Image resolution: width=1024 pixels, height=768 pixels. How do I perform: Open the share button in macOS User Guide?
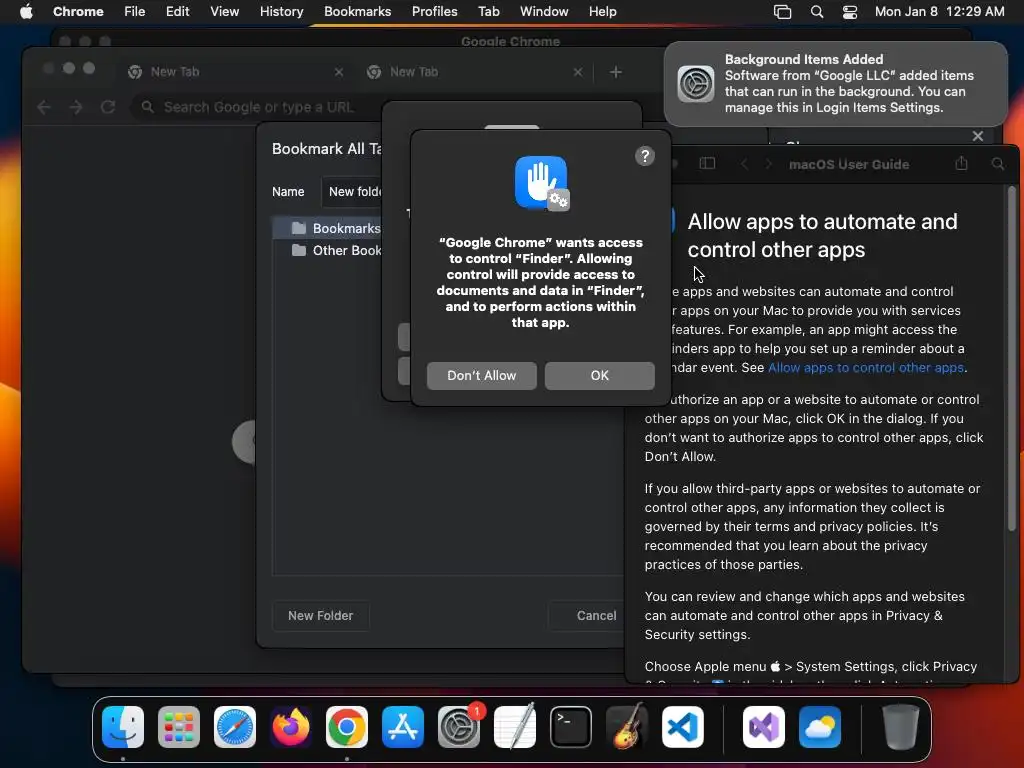[x=961, y=163]
